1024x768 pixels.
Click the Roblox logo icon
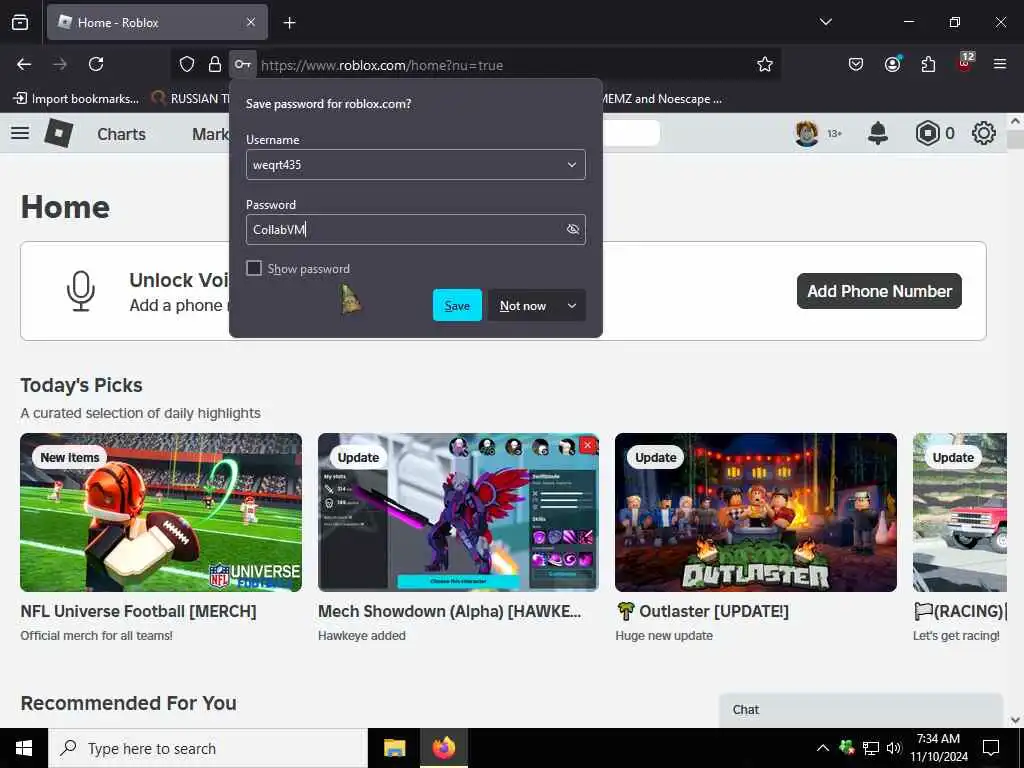59,133
